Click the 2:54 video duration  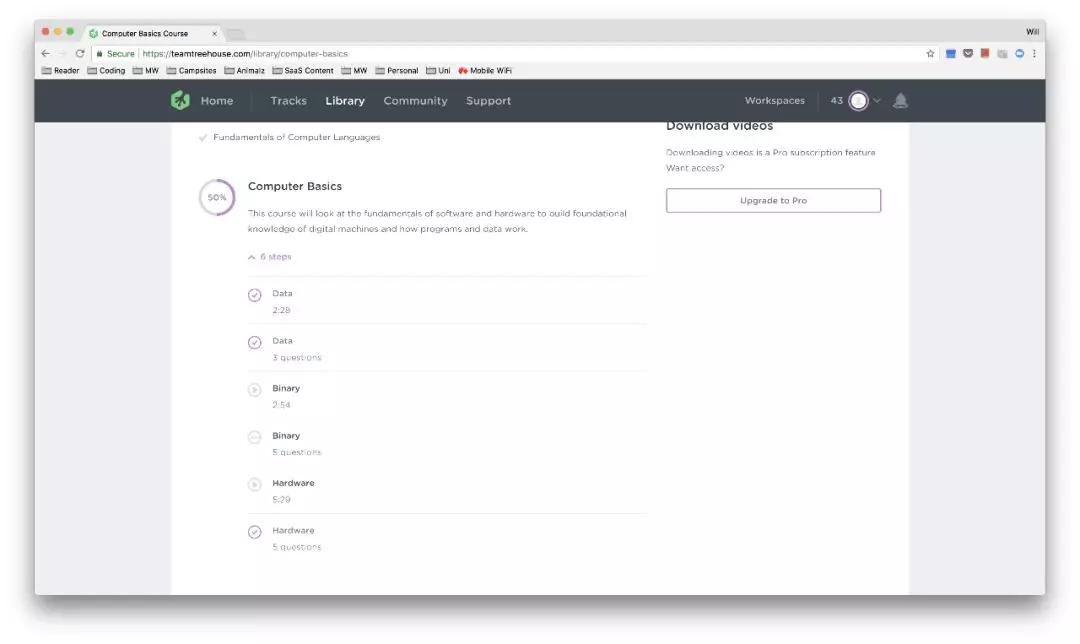tap(281, 405)
